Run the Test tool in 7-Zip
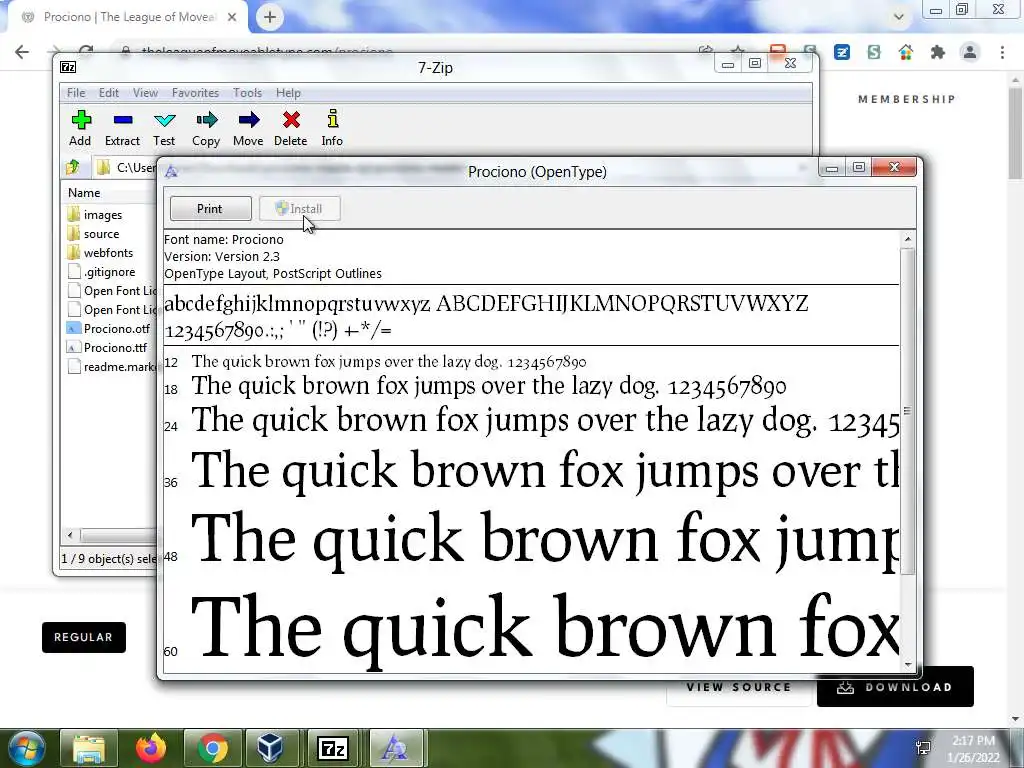The image size is (1024, 768). click(164, 128)
